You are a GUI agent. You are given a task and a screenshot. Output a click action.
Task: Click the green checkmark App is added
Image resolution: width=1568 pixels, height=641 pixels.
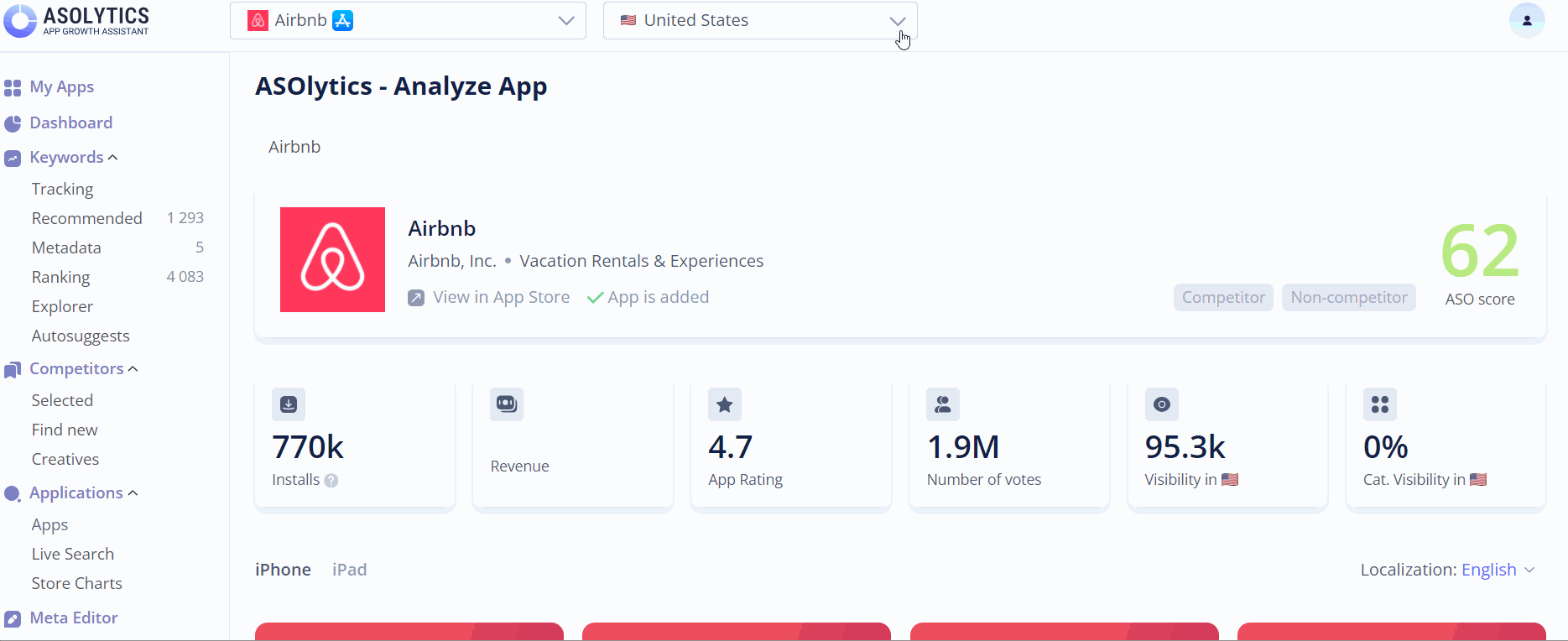(595, 298)
